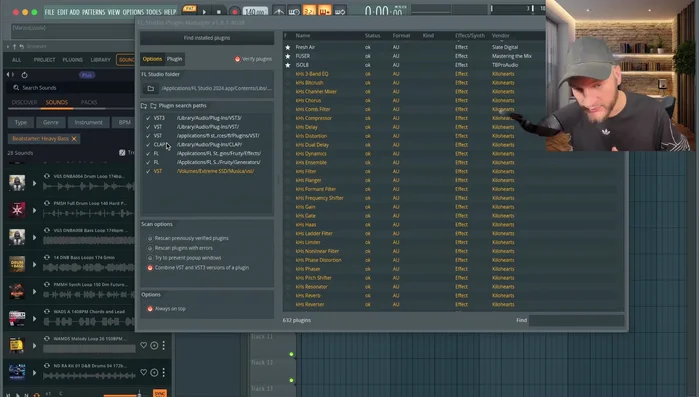Open the Type filter dropdown

coord(21,123)
